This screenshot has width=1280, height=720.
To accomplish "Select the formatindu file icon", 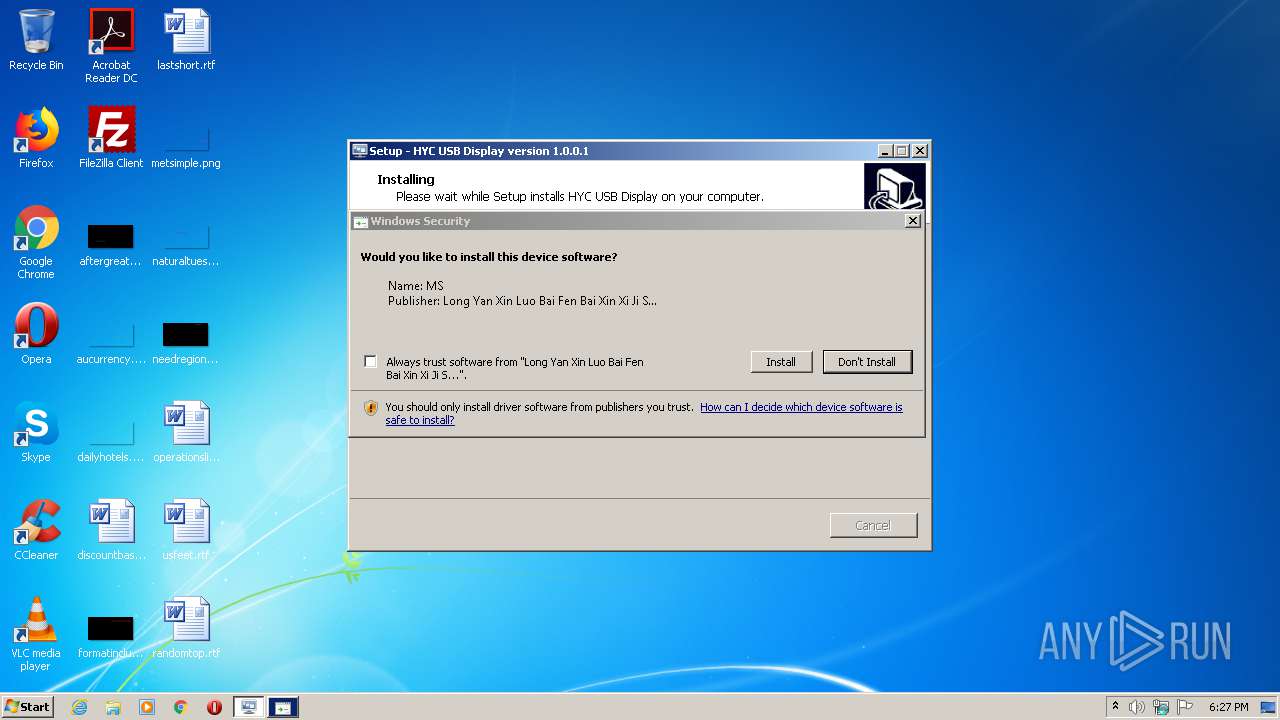I will [x=111, y=636].
